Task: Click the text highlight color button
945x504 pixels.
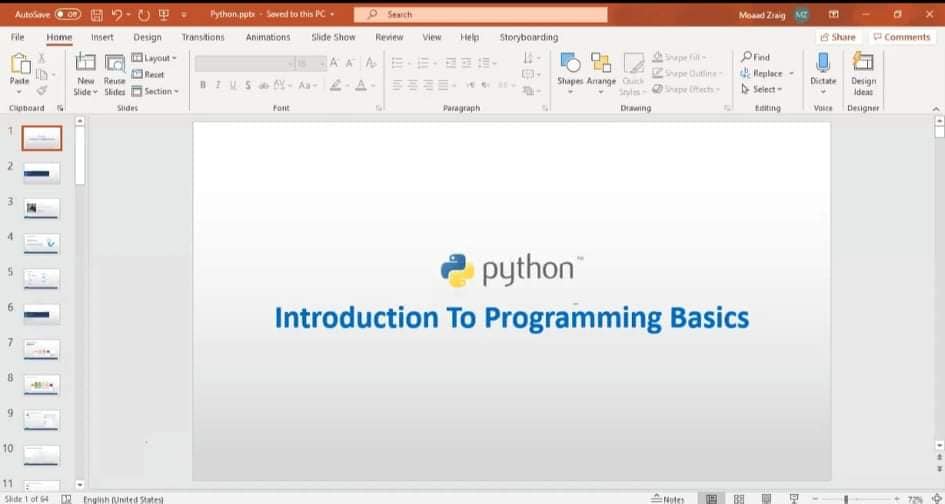Action: click(336, 85)
